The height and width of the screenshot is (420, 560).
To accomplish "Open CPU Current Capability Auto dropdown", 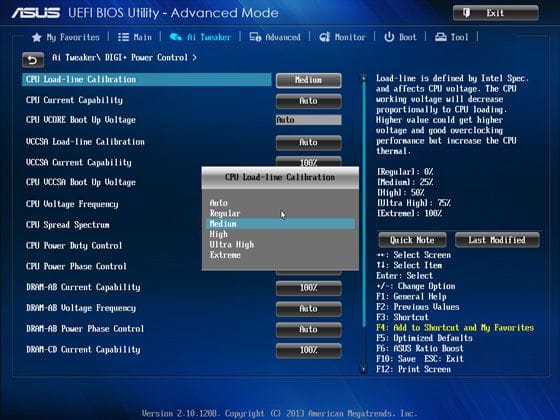I will pyautogui.click(x=309, y=101).
